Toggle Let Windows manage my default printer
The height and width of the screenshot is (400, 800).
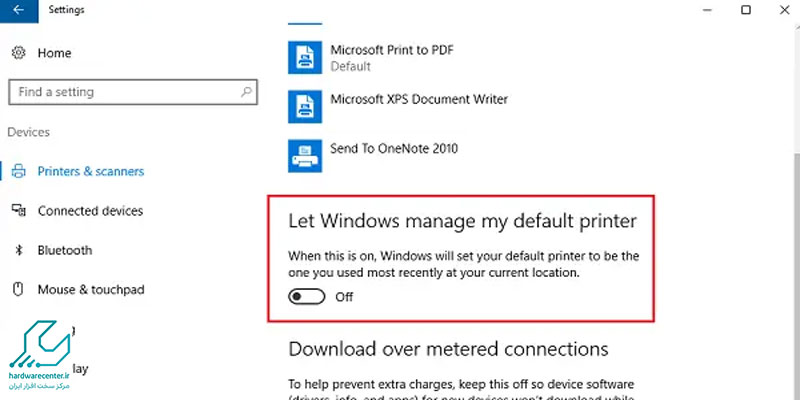pyautogui.click(x=306, y=296)
